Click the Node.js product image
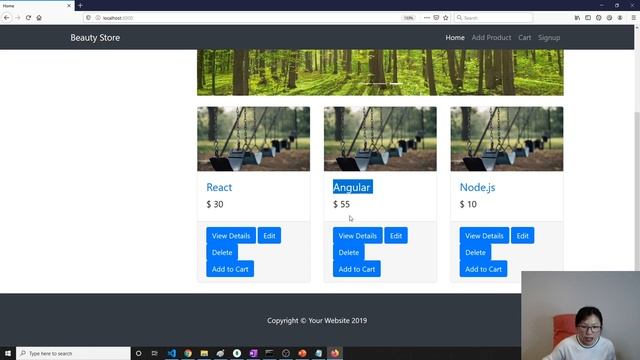 point(507,139)
